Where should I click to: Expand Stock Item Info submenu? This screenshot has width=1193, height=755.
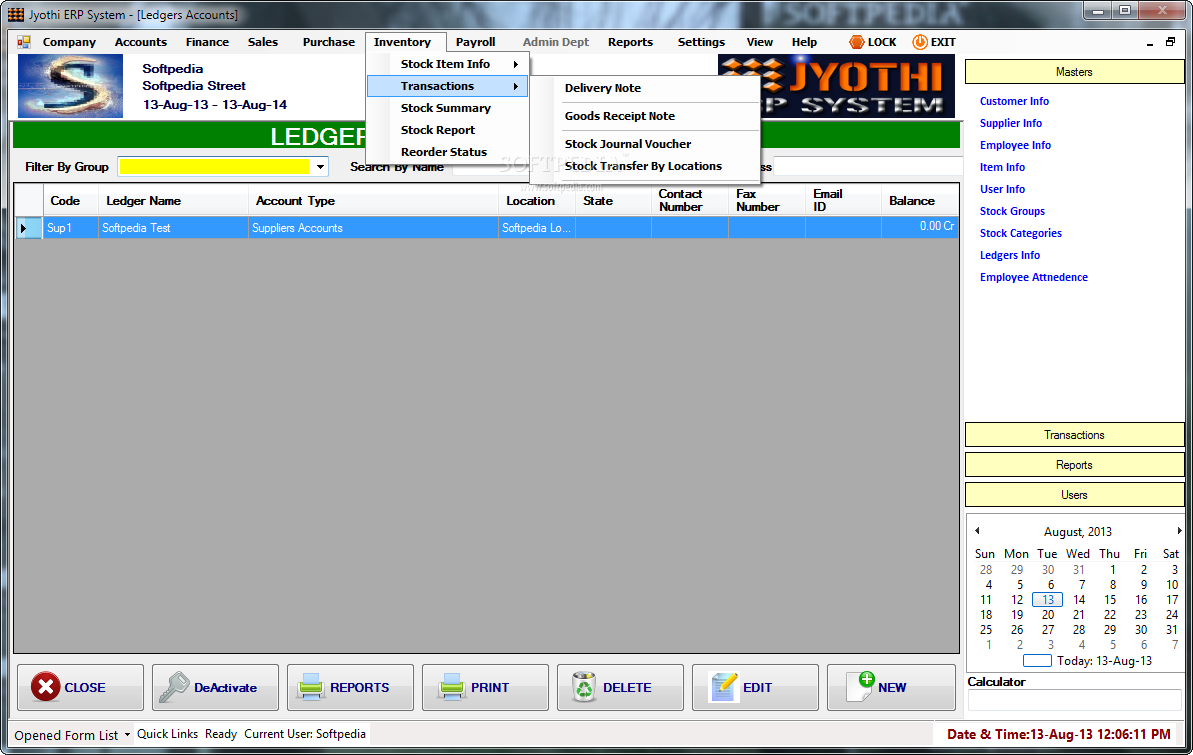coord(447,64)
